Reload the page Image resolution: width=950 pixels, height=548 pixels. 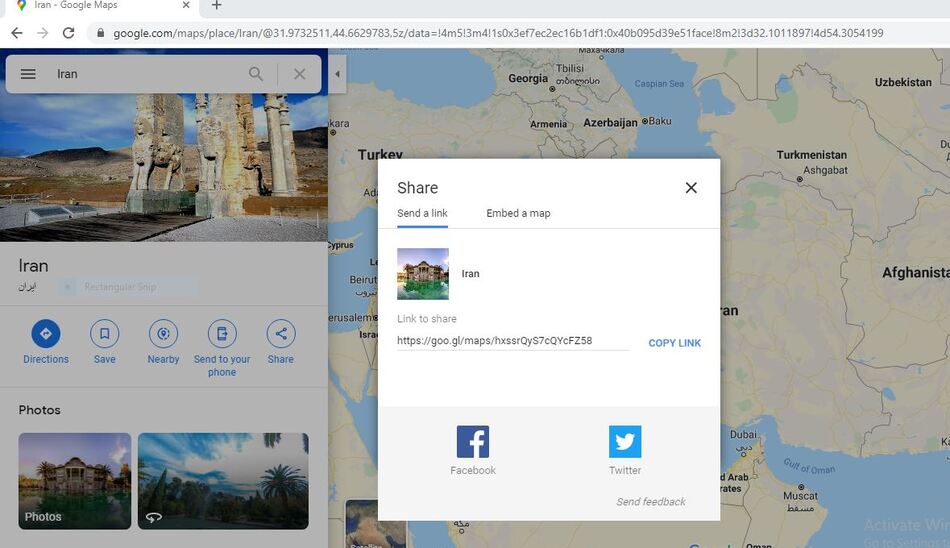pyautogui.click(x=68, y=33)
